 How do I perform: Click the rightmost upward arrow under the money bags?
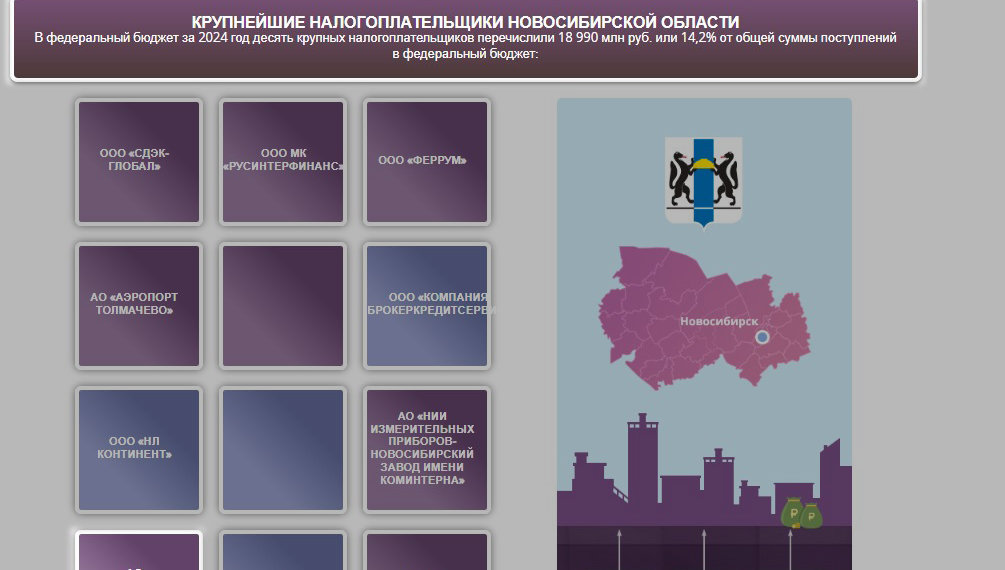tap(790, 548)
